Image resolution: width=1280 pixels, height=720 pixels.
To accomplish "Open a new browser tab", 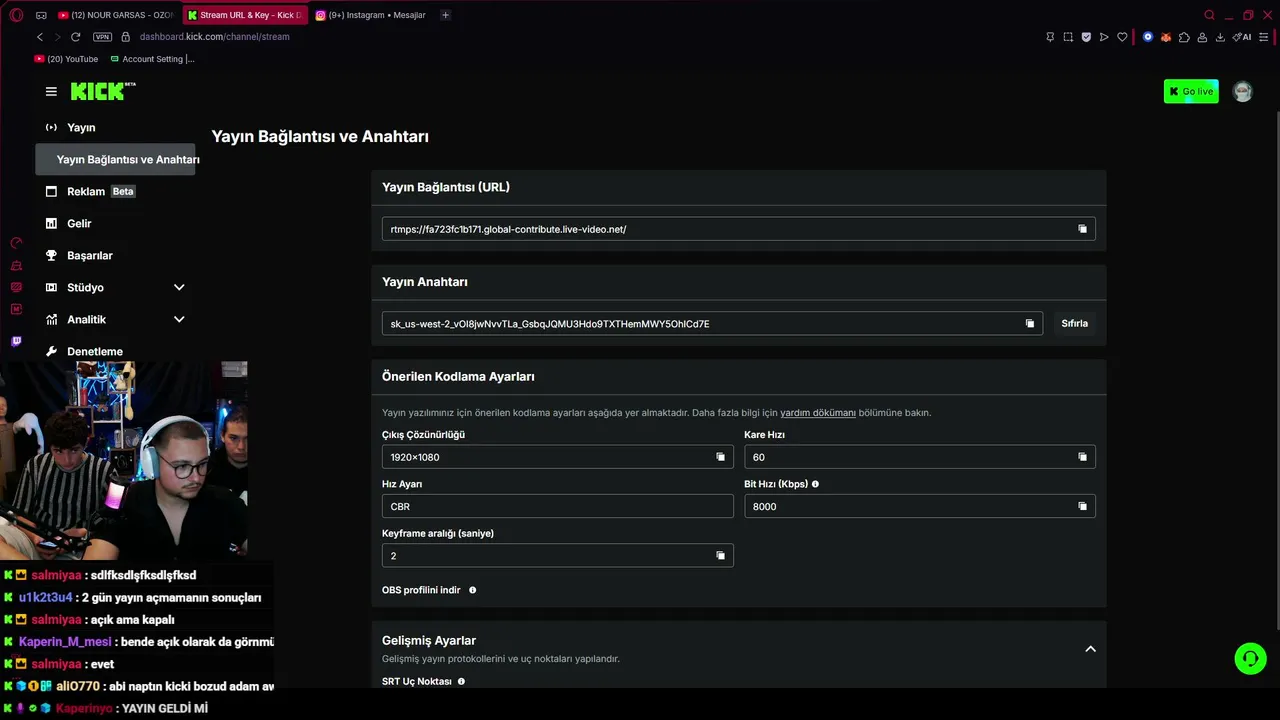I will 445,15.
